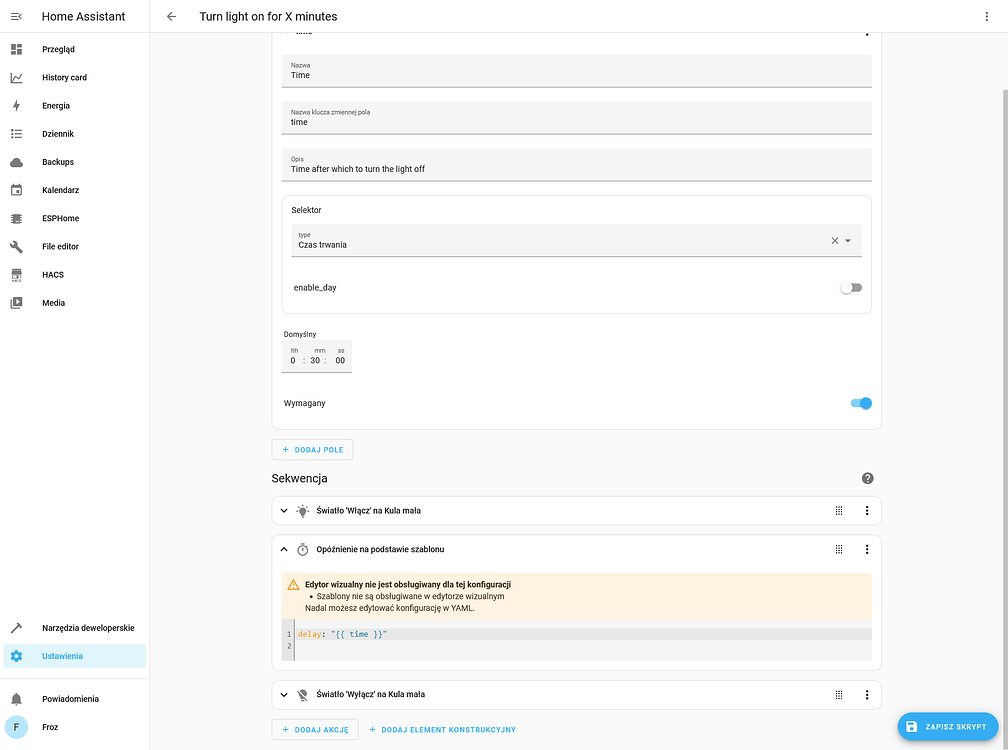The width and height of the screenshot is (1008, 750).
Task: Open the top-right overflow menu
Action: pyautogui.click(x=987, y=16)
